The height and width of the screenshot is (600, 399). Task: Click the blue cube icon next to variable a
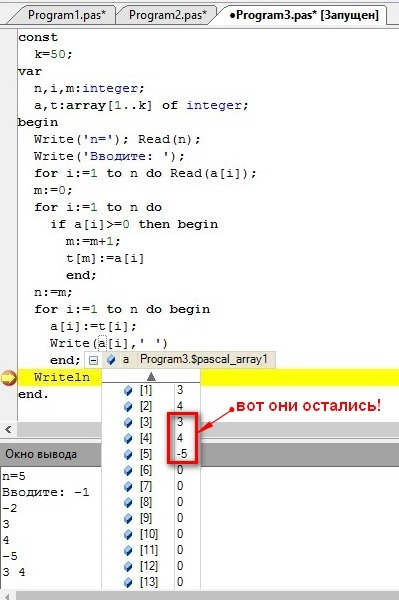point(111,360)
